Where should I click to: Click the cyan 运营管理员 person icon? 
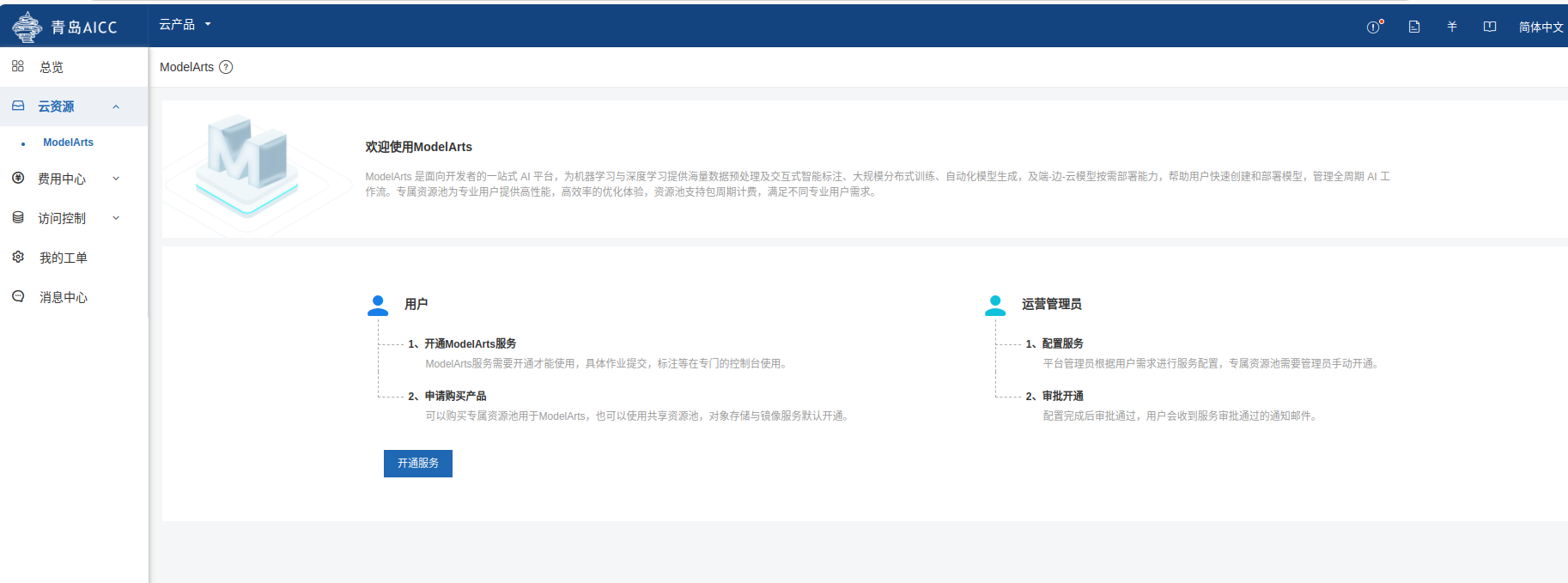point(995,306)
